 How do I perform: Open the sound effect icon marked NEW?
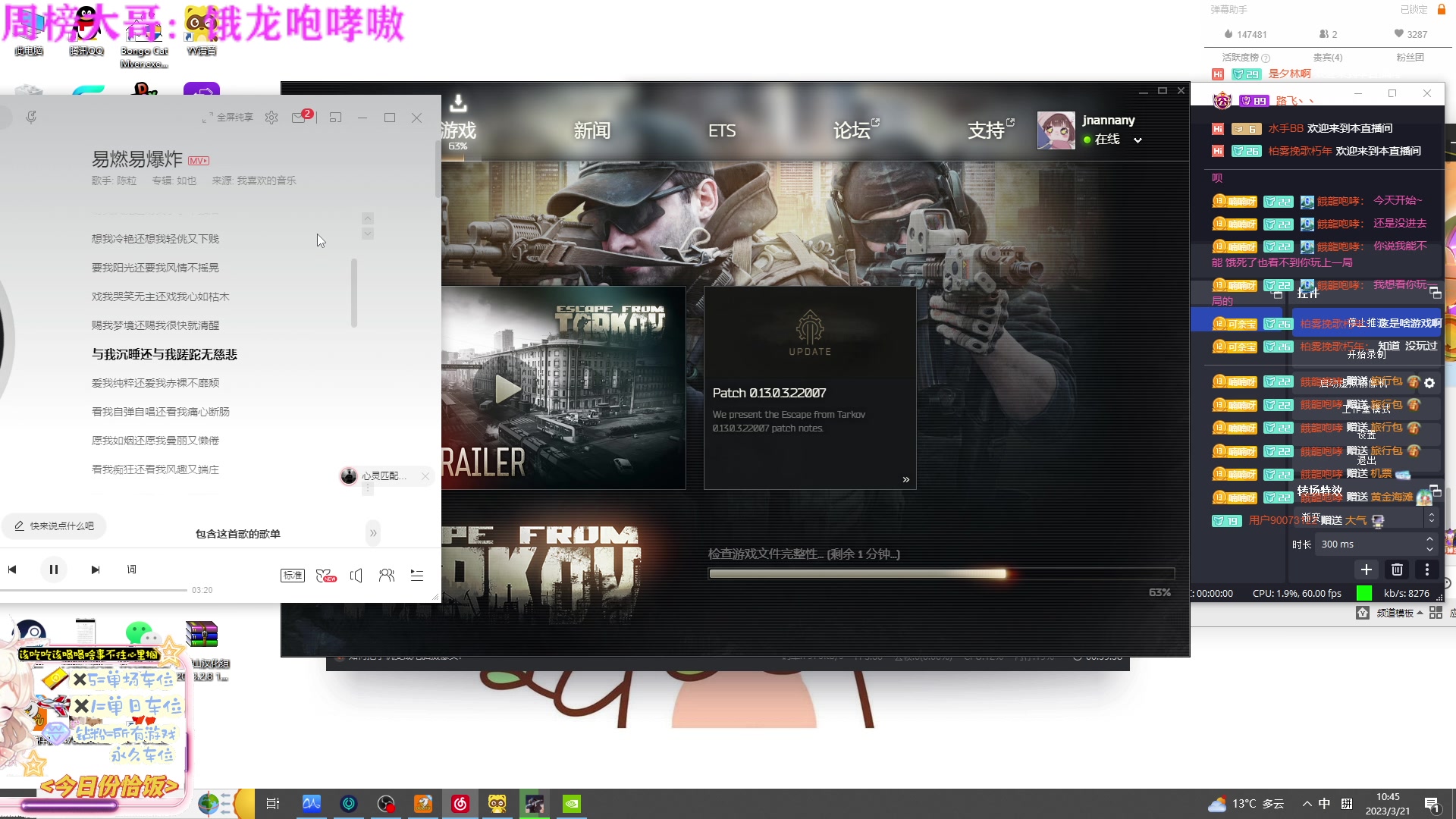point(325,576)
